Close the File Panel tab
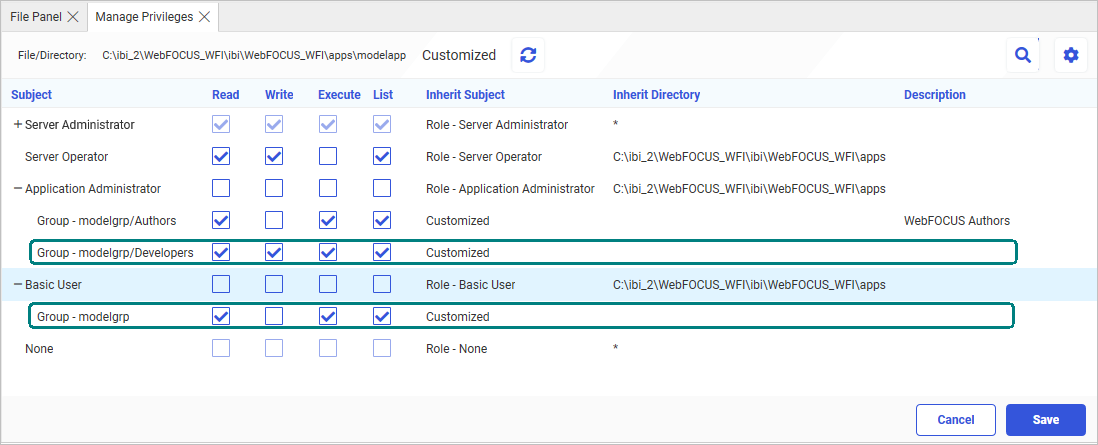 73,17
